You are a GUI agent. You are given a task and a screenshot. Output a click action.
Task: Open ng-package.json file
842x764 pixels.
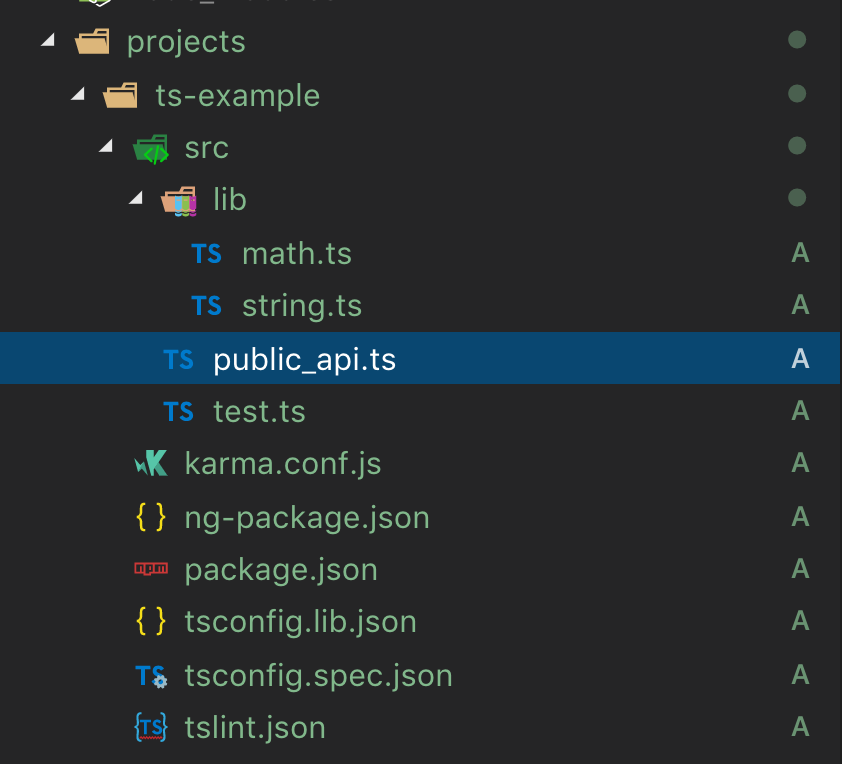[x=307, y=518]
